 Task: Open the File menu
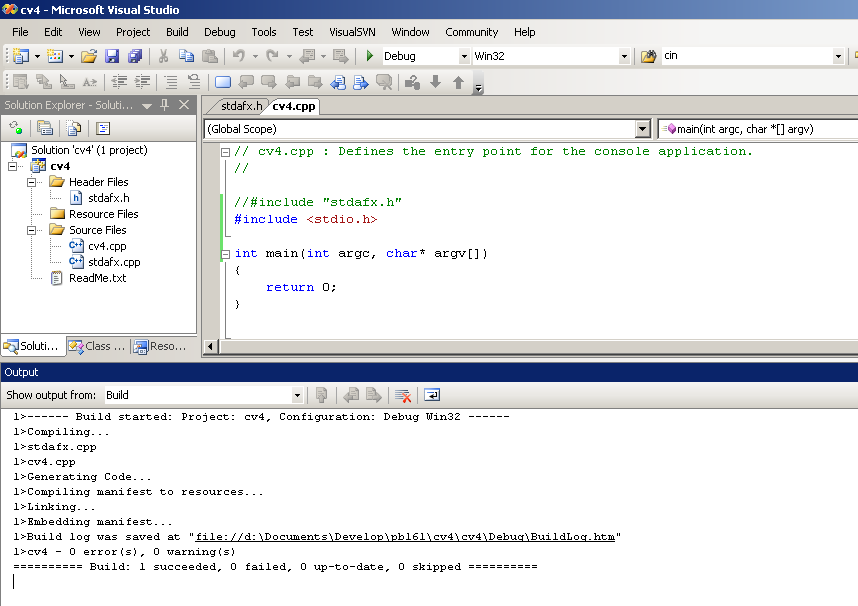click(x=20, y=32)
